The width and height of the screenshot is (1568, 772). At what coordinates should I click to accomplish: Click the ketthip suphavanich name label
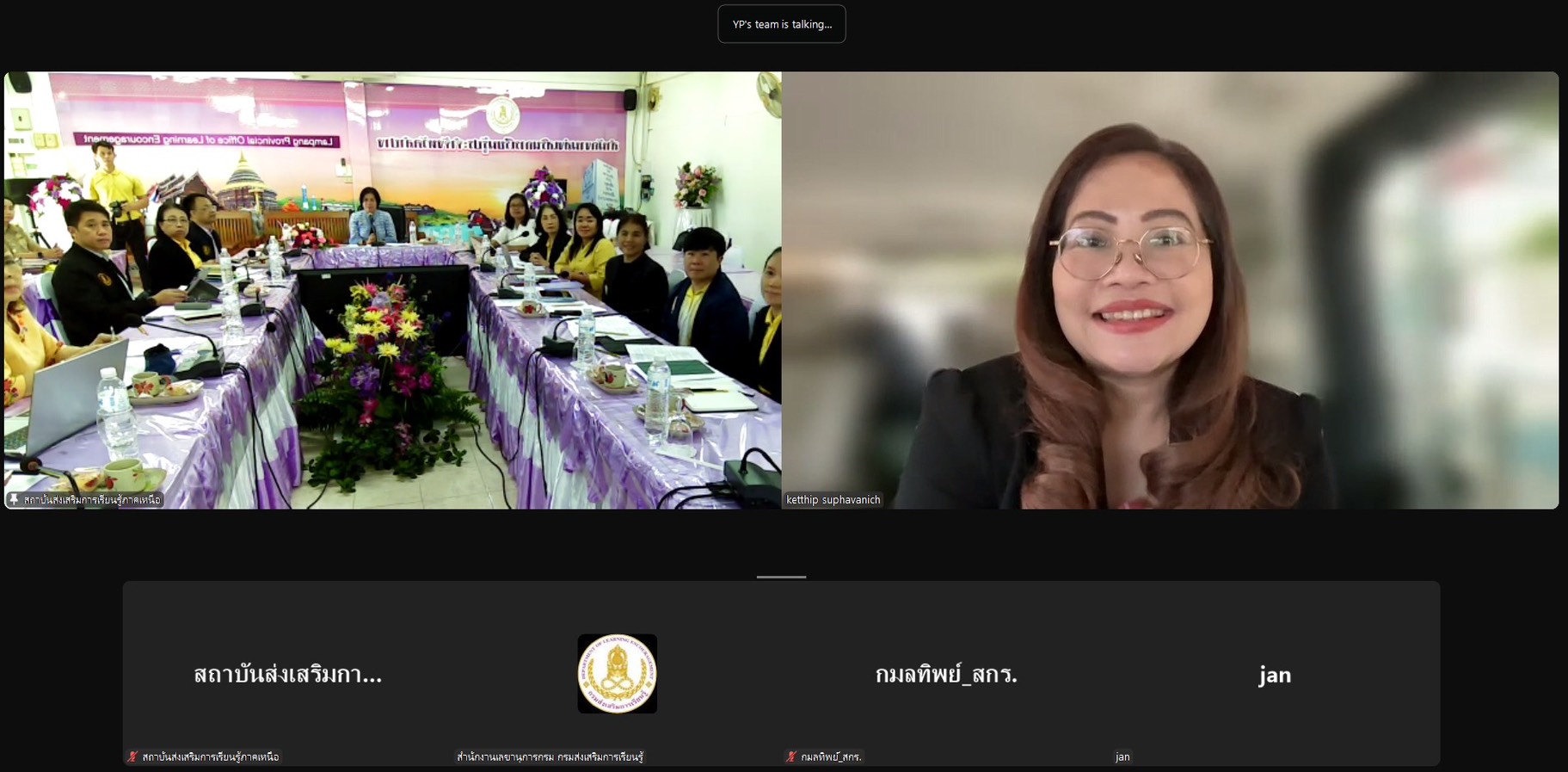click(x=833, y=500)
